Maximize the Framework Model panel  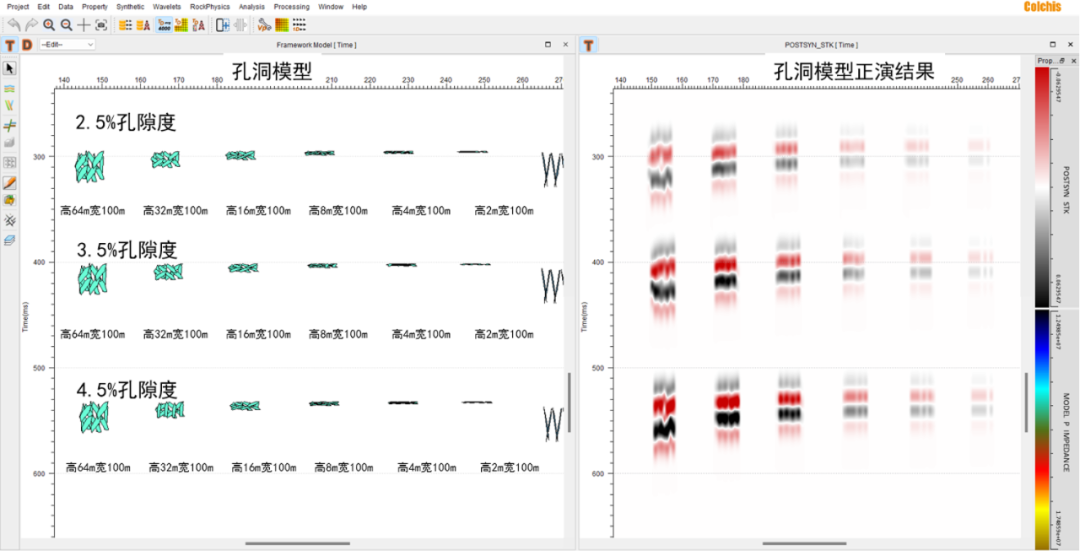point(548,44)
